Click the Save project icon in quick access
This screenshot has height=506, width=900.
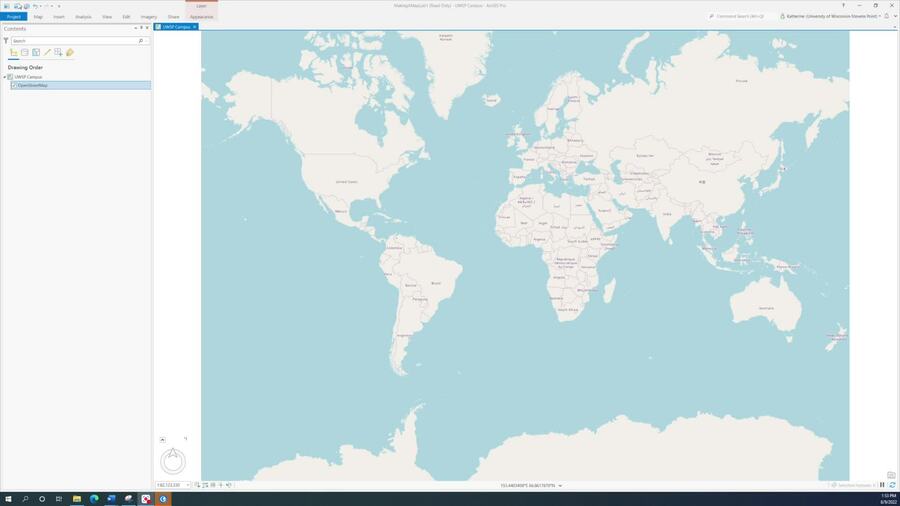tap(26, 6)
